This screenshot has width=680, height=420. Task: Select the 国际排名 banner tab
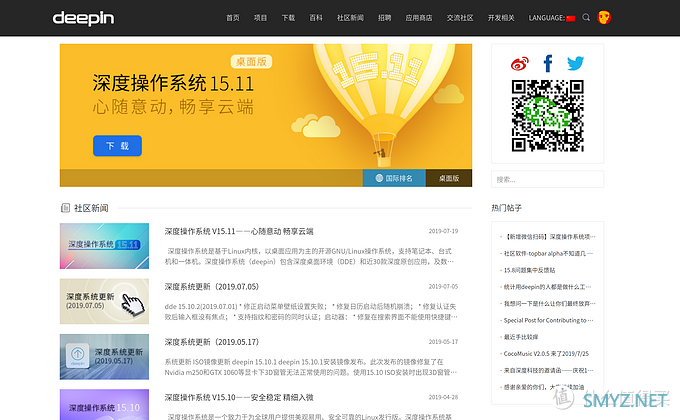tap(394, 178)
